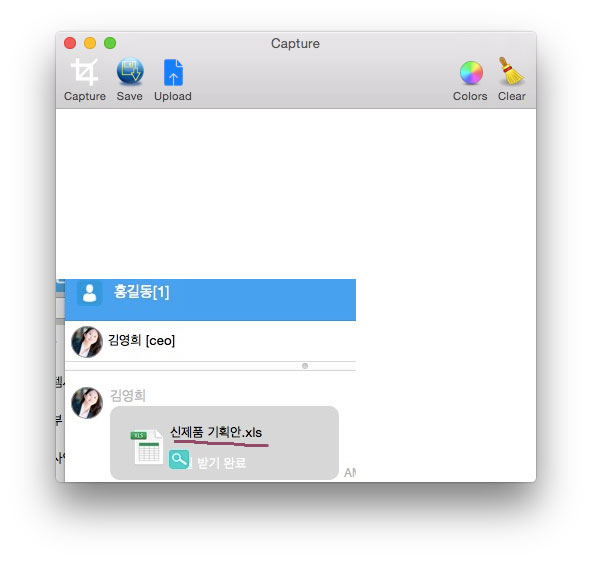
Task: Click the green zoom window button
Action: [110, 43]
